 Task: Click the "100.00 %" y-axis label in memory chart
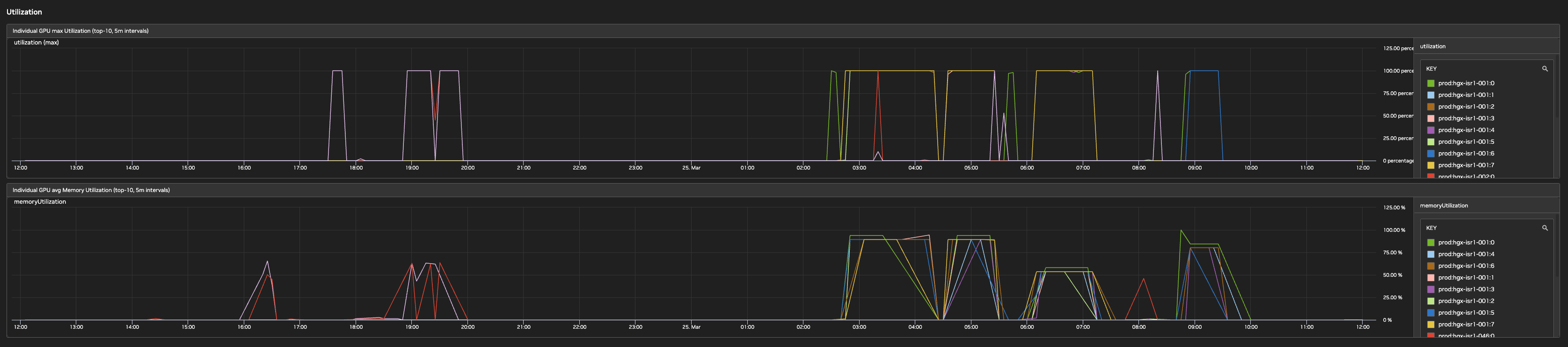(1394, 230)
